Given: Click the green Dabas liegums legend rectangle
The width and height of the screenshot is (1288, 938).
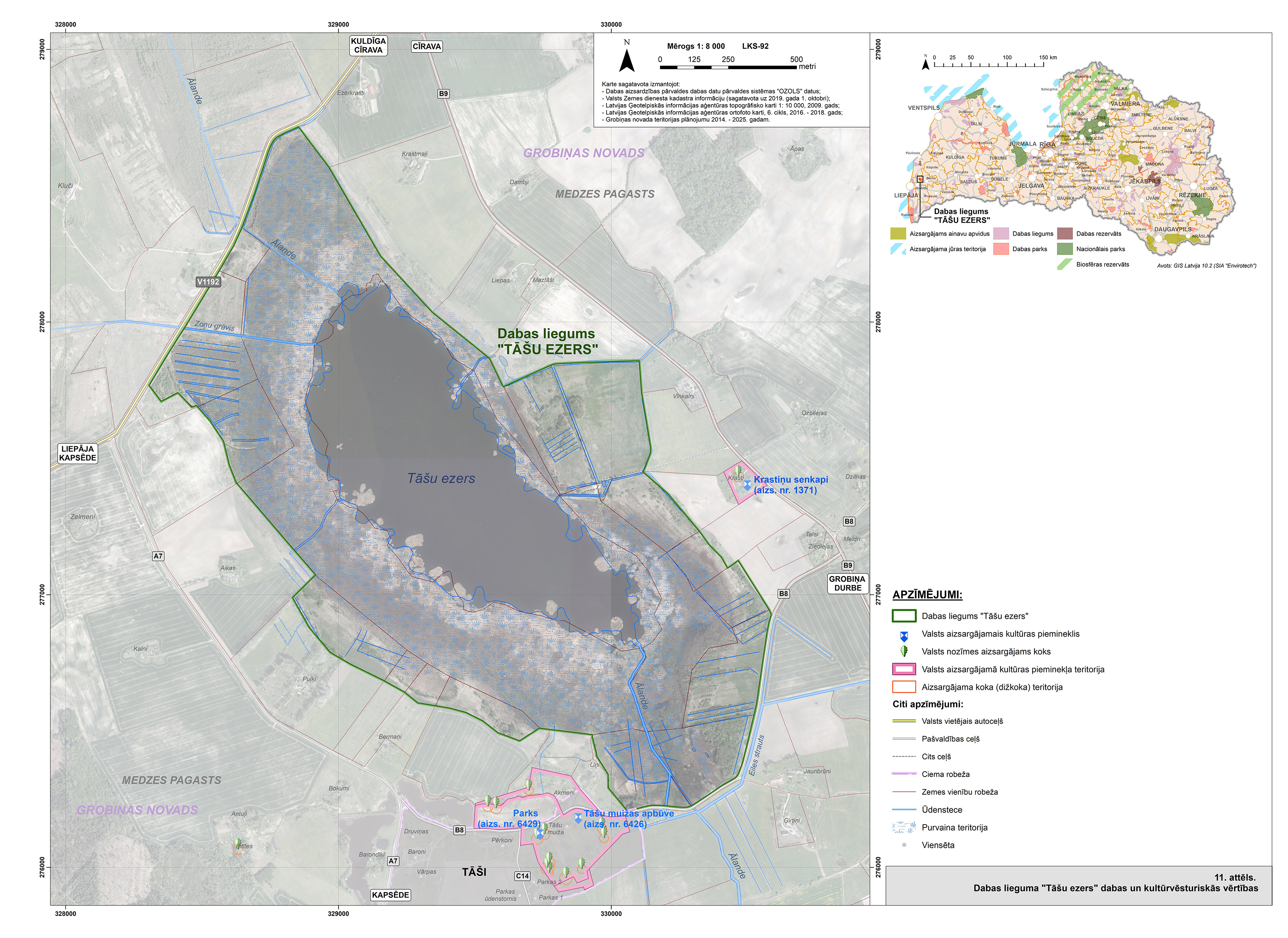Looking at the screenshot, I should (x=904, y=616).
